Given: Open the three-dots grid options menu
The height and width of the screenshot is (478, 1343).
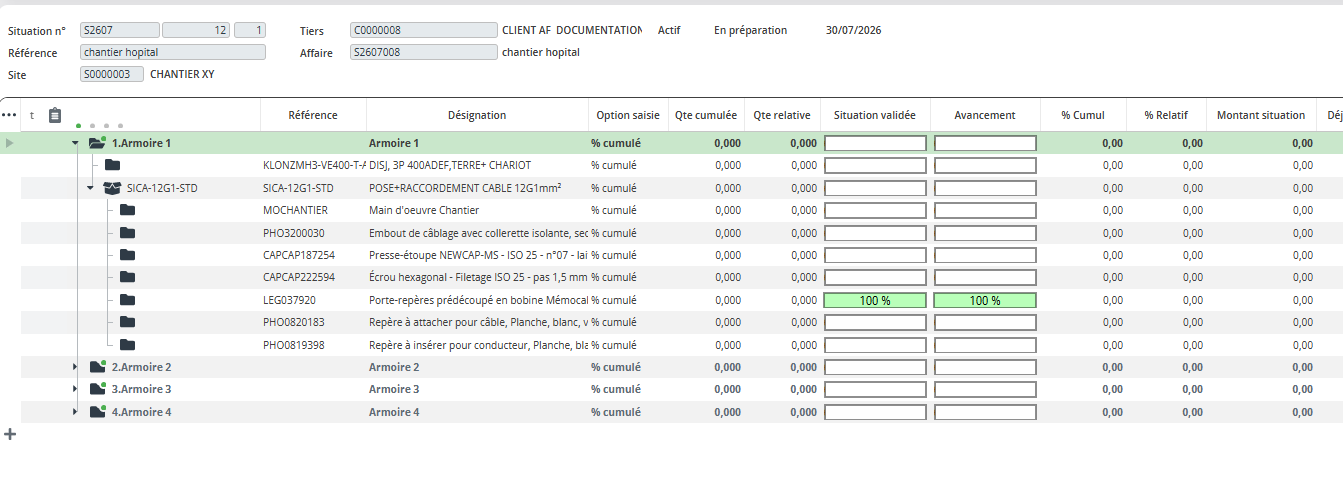Looking at the screenshot, I should (x=9, y=115).
